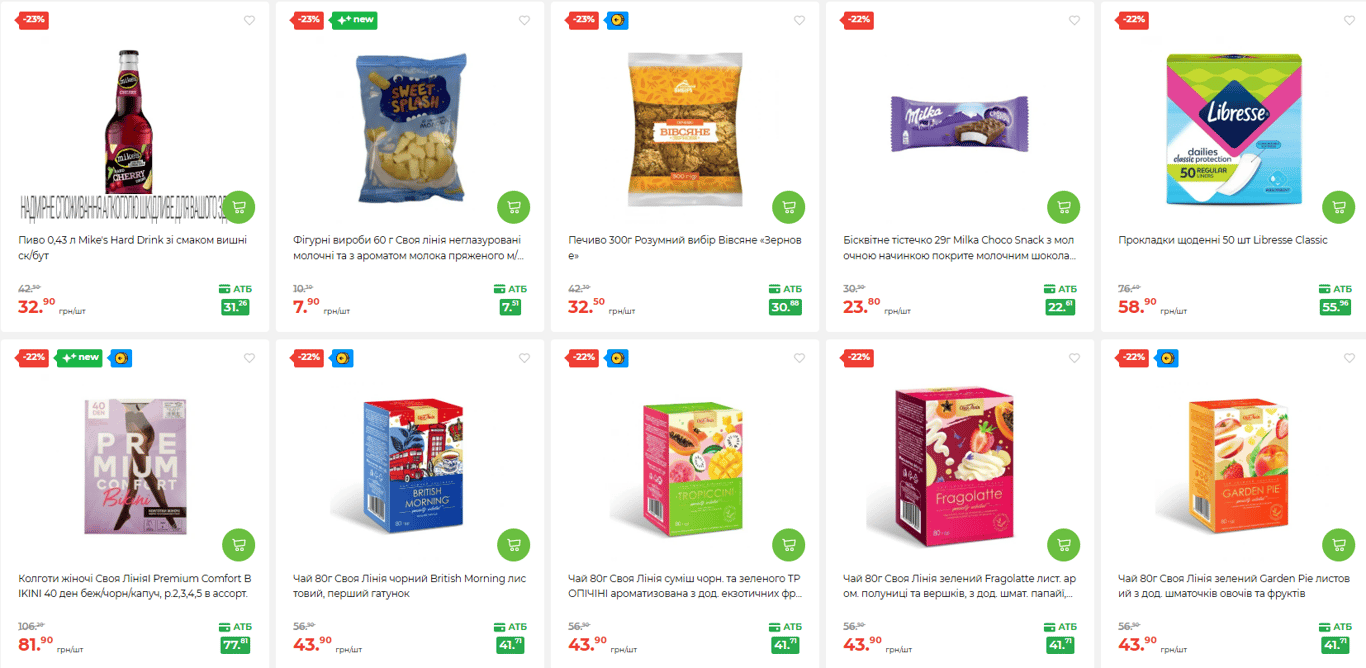
Task: Open Прокладки щоденні Libresse Classic product title
Action: [x=1223, y=240]
